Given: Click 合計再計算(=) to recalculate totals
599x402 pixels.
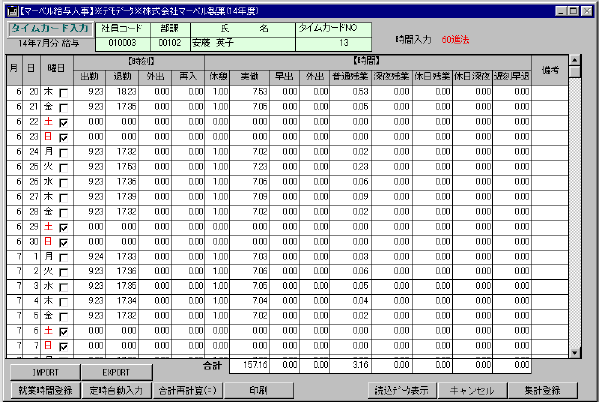Looking at the screenshot, I should pyautogui.click(x=188, y=390).
